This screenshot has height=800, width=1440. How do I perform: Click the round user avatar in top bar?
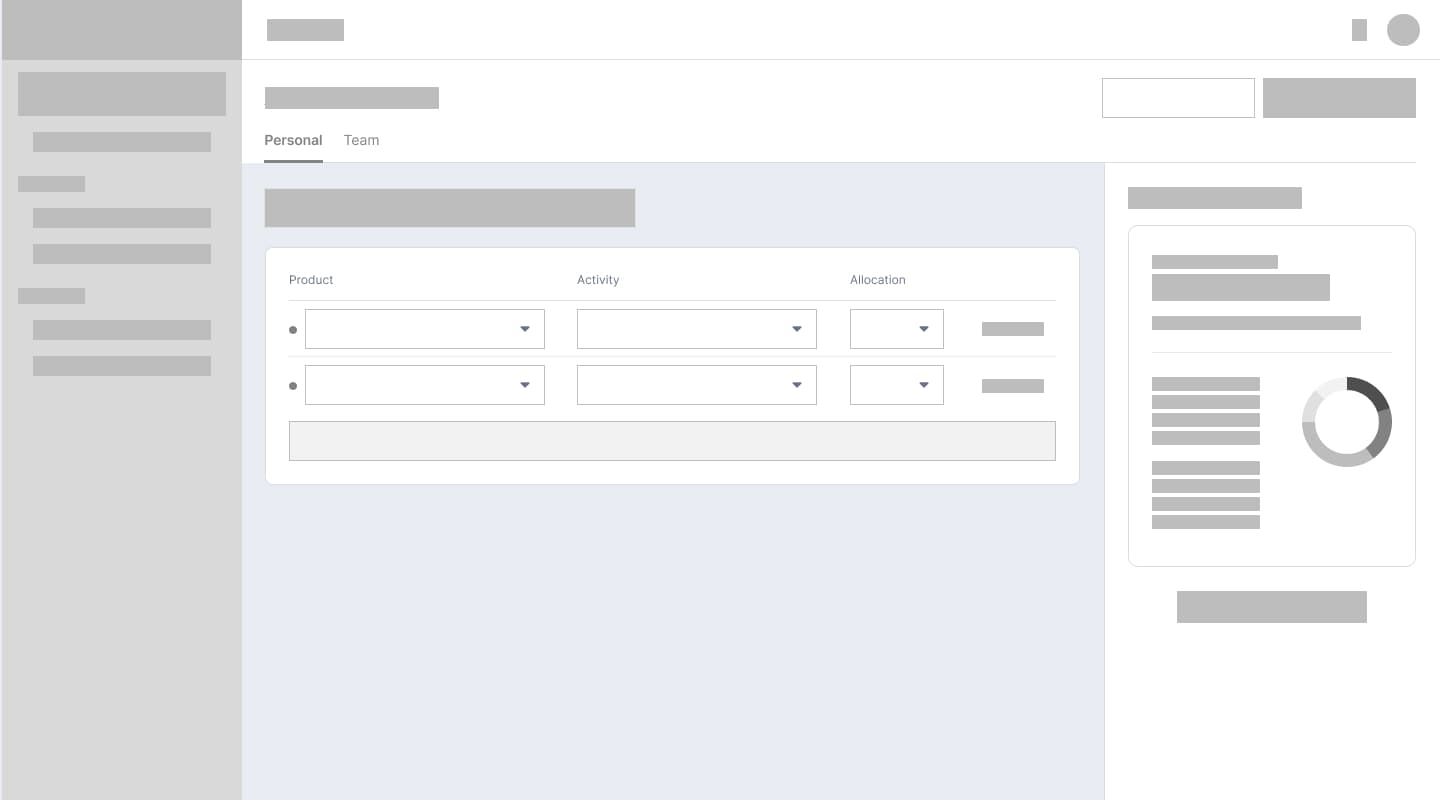pos(1403,30)
